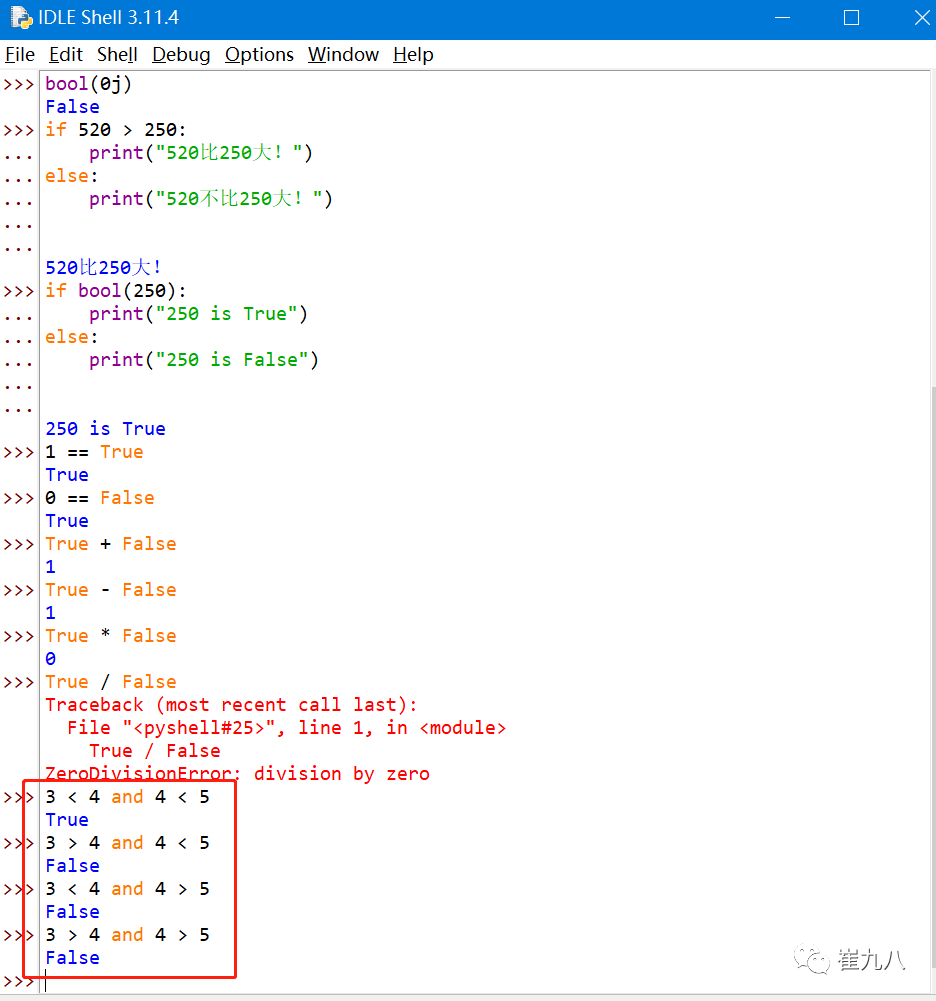Maximize the IDLE Shell window
The height and width of the screenshot is (1001, 936).
pos(851,17)
